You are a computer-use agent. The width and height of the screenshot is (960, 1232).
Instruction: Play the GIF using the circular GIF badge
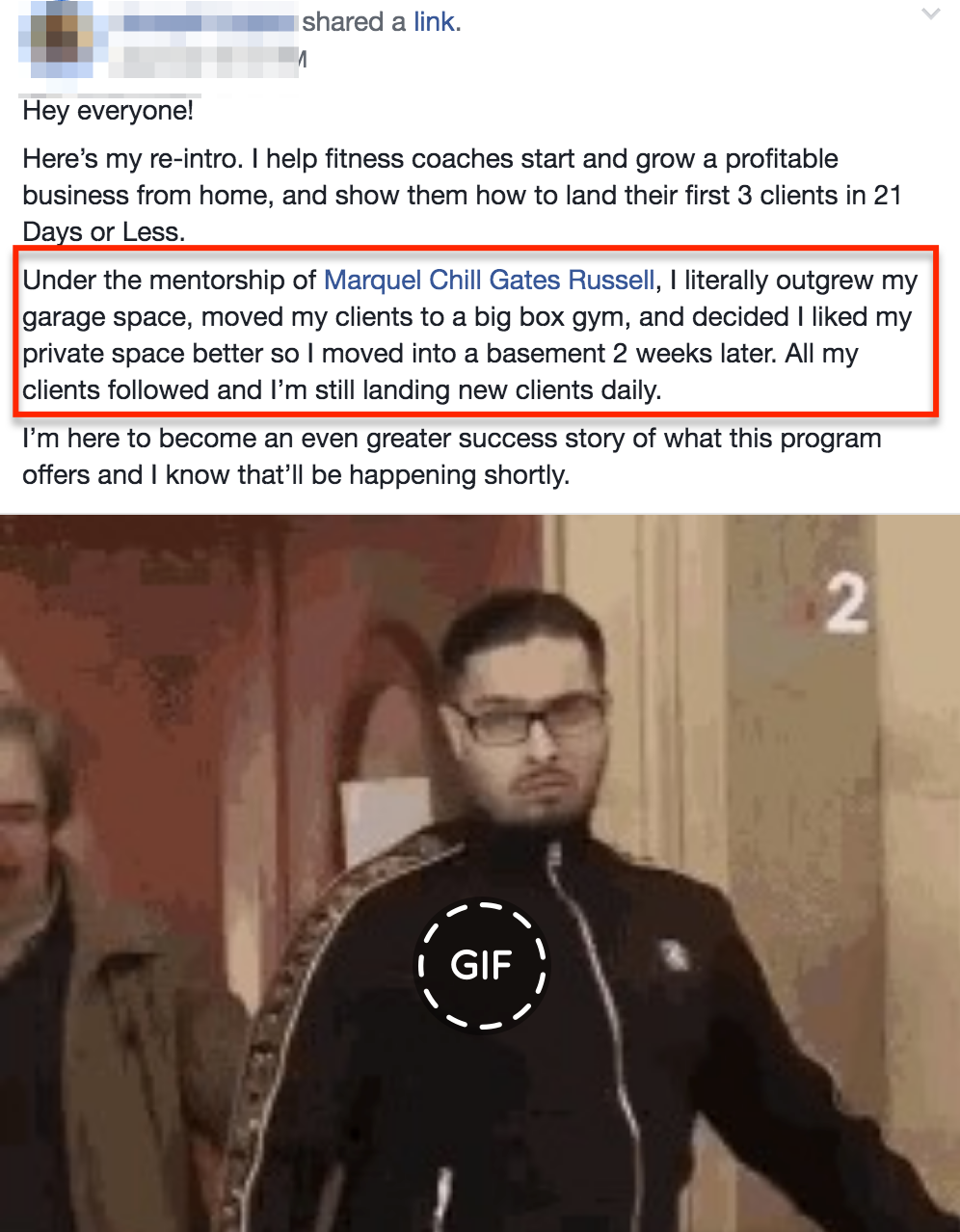pos(482,965)
